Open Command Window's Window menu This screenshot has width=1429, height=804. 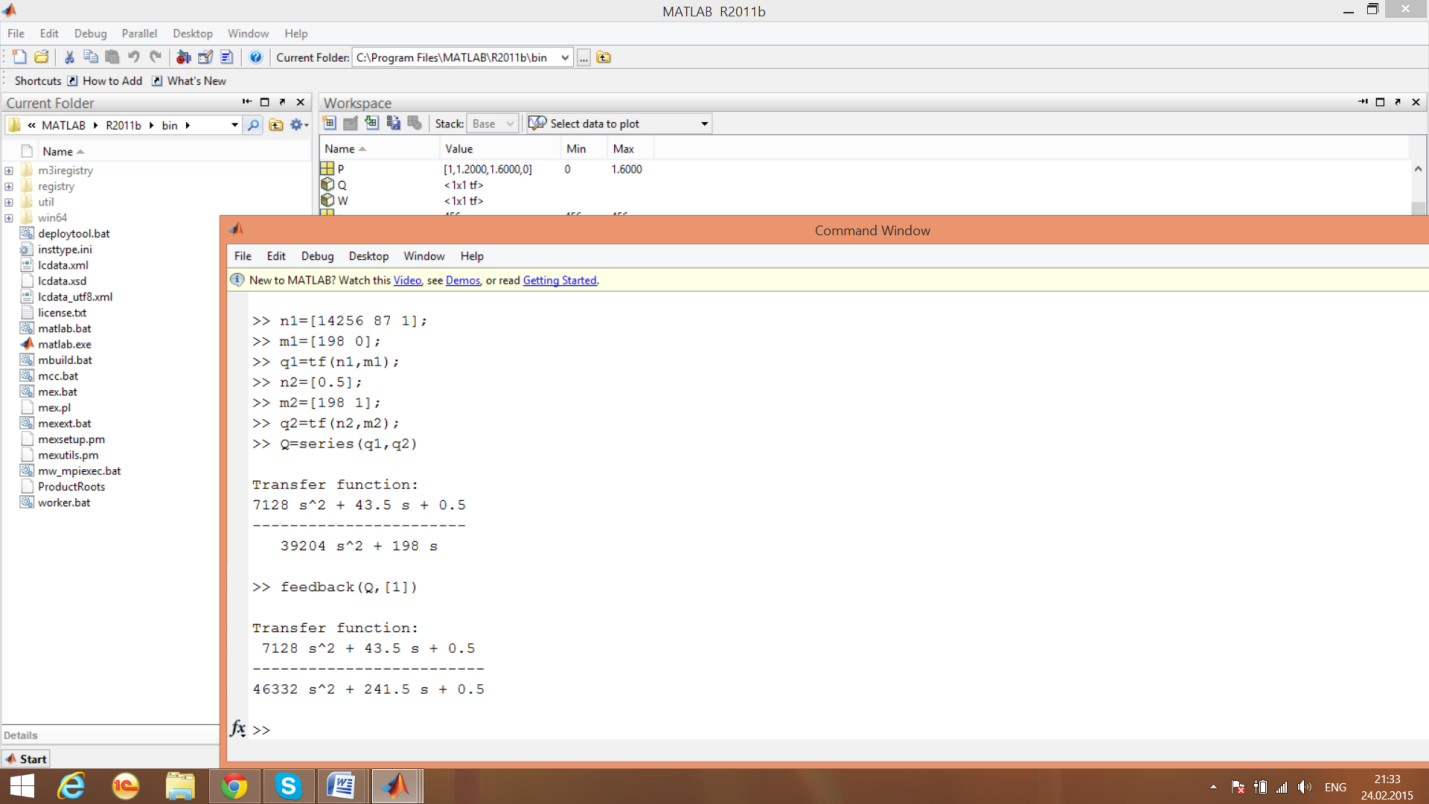(424, 256)
